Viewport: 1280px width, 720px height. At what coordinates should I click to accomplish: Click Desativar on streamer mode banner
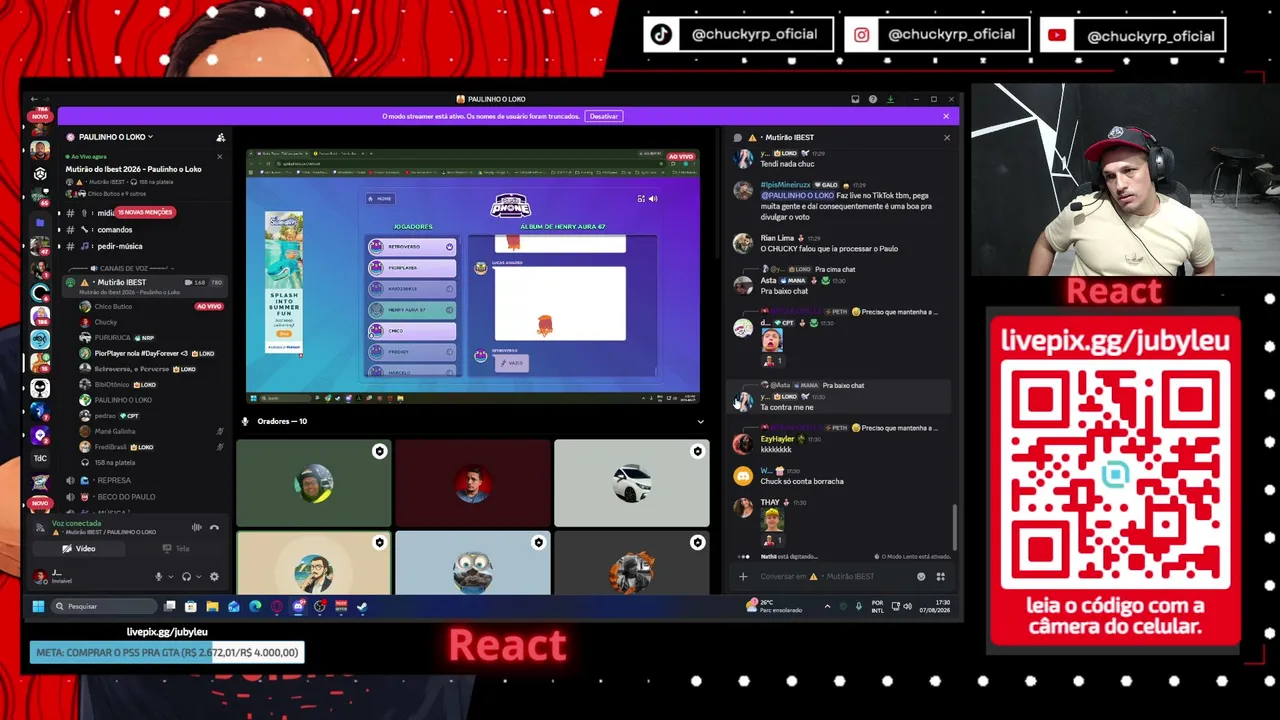point(604,116)
